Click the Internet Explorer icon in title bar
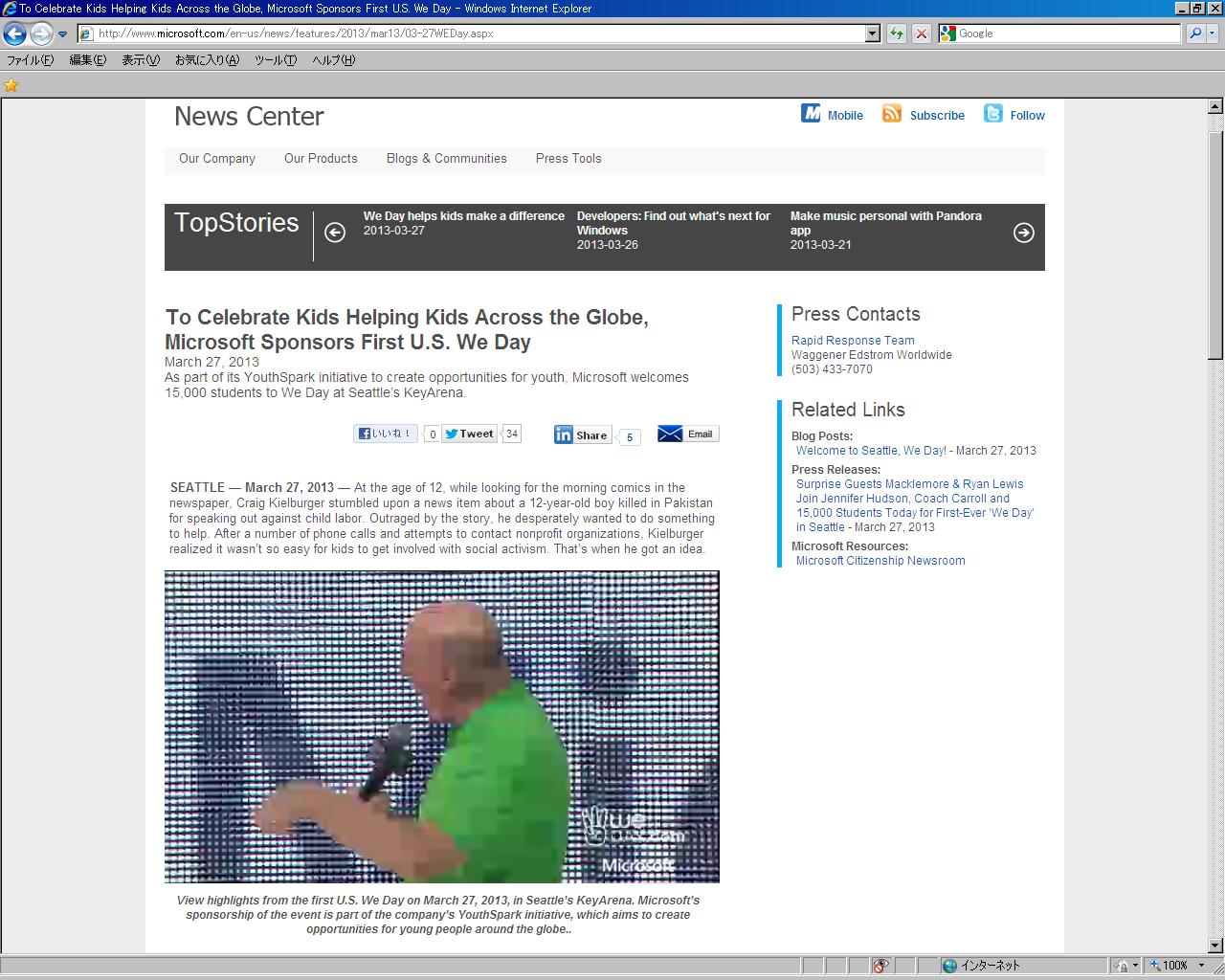This screenshot has height=980, width=1225. (x=10, y=9)
